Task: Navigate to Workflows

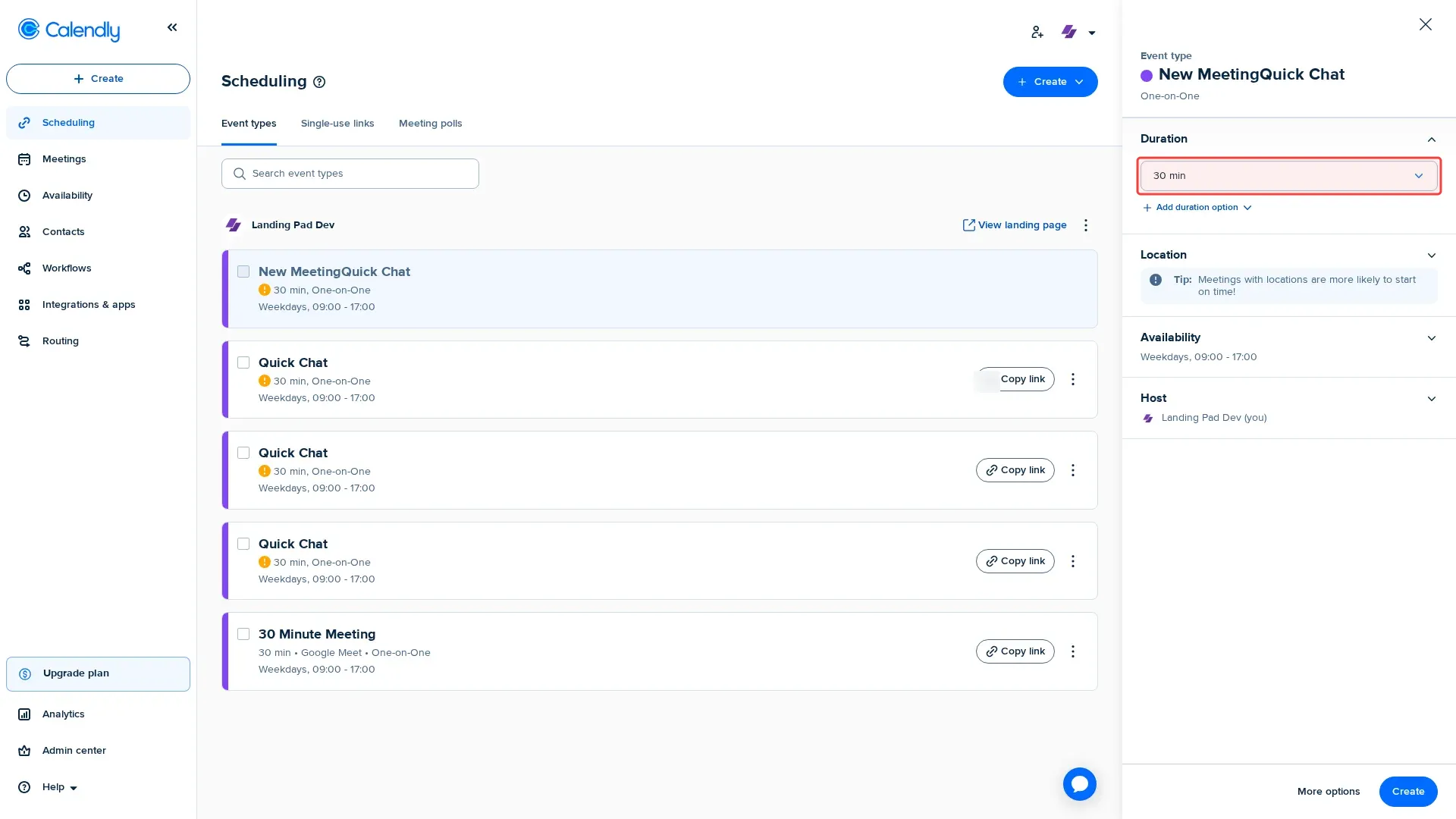Action: click(x=66, y=268)
